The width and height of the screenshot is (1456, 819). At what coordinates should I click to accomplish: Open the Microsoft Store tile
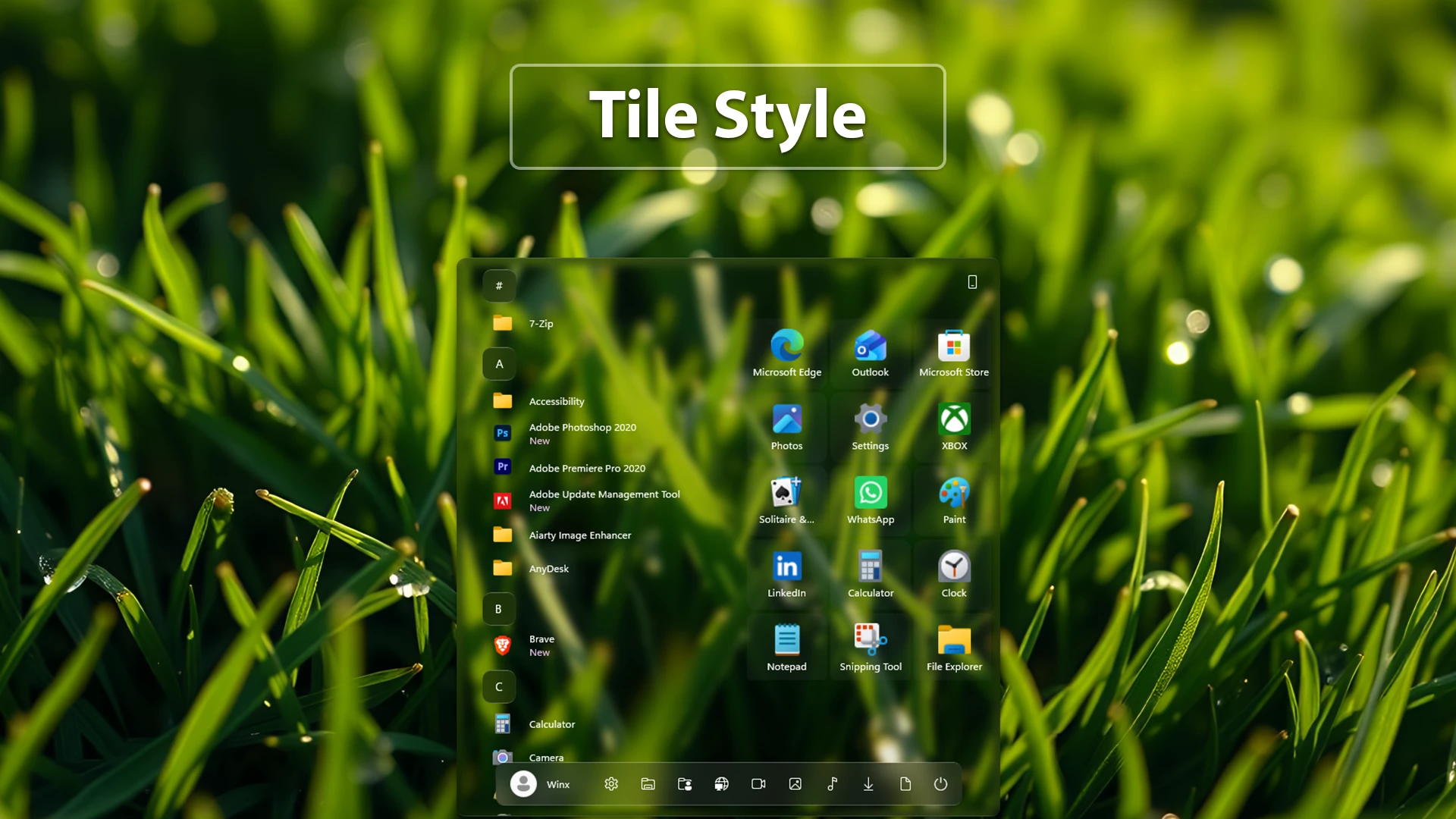pos(954,353)
